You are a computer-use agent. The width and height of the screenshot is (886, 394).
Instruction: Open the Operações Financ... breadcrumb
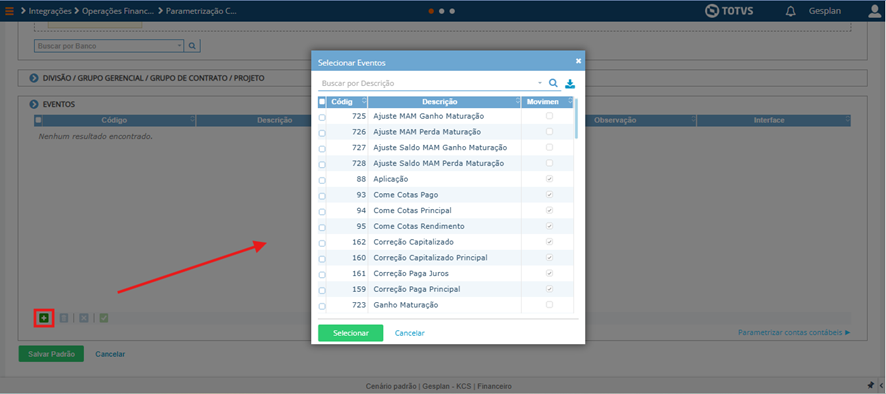click(119, 11)
